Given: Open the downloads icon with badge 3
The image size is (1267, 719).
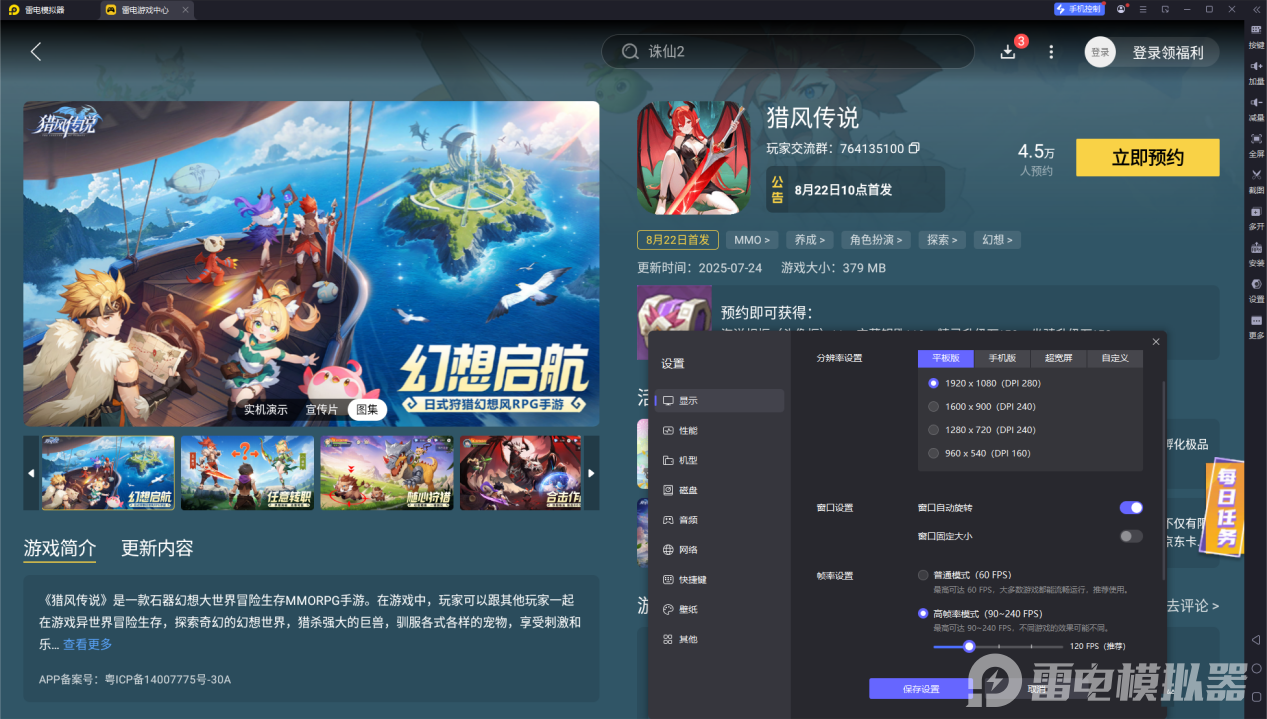Looking at the screenshot, I should click(1008, 51).
